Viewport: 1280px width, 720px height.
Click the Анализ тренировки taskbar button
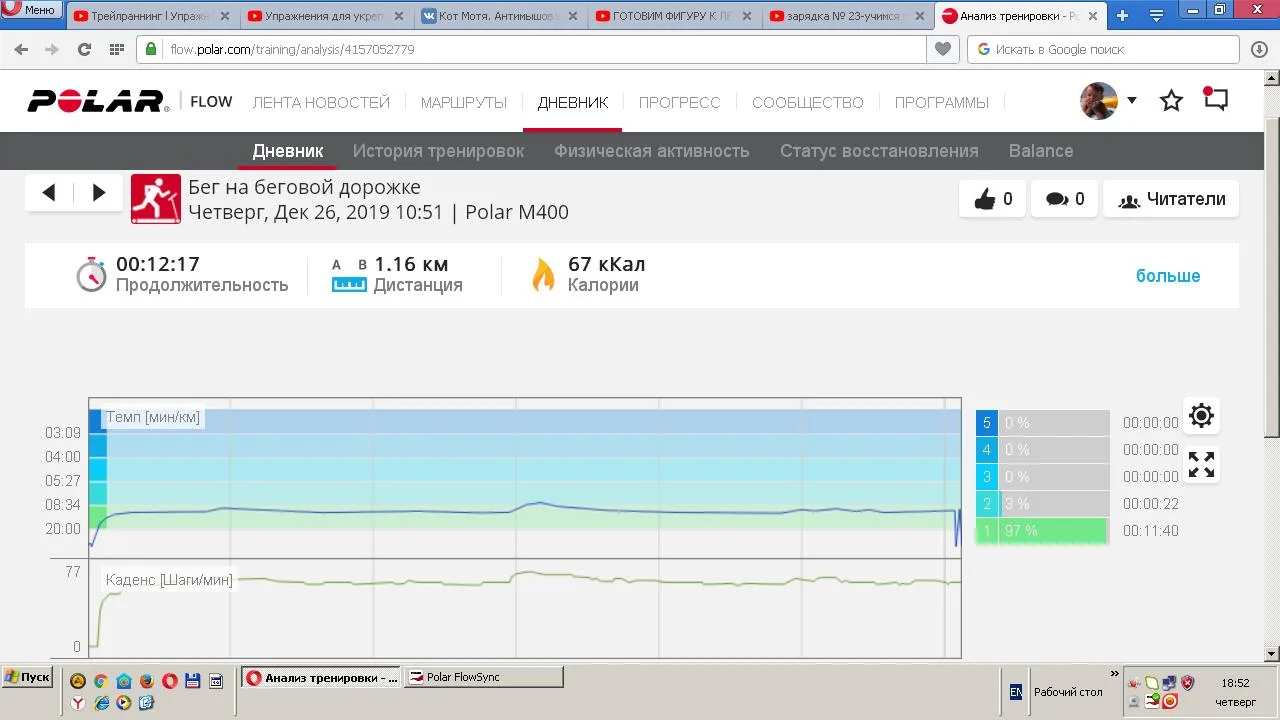(321, 677)
